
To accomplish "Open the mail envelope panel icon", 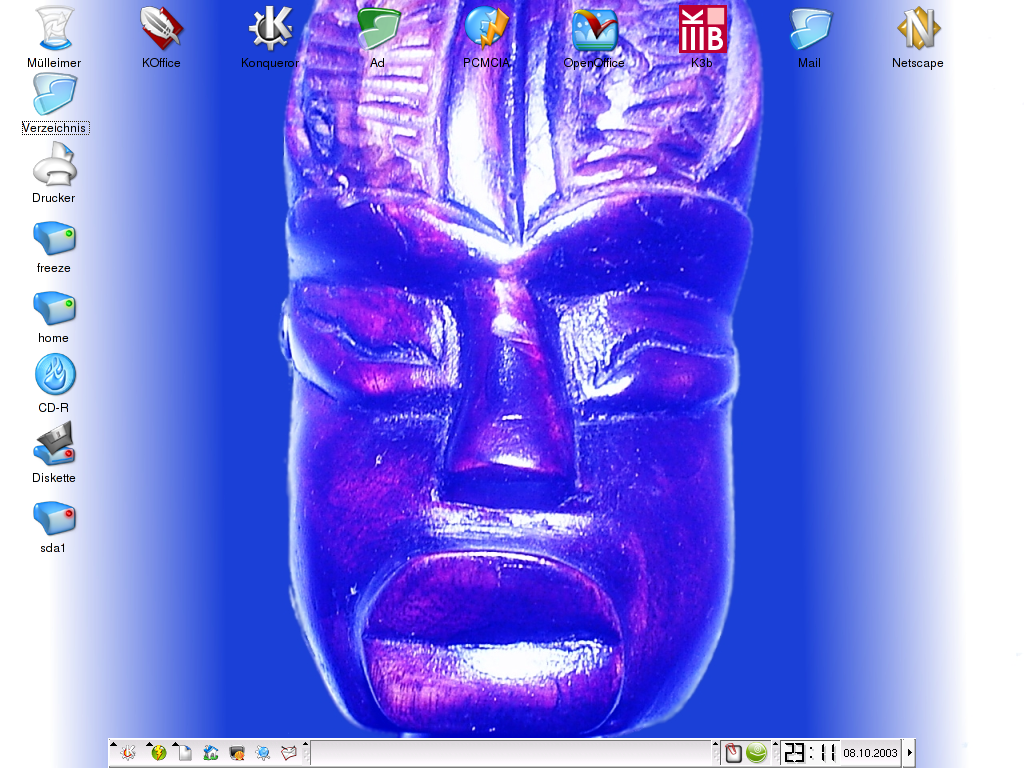I will (x=289, y=753).
